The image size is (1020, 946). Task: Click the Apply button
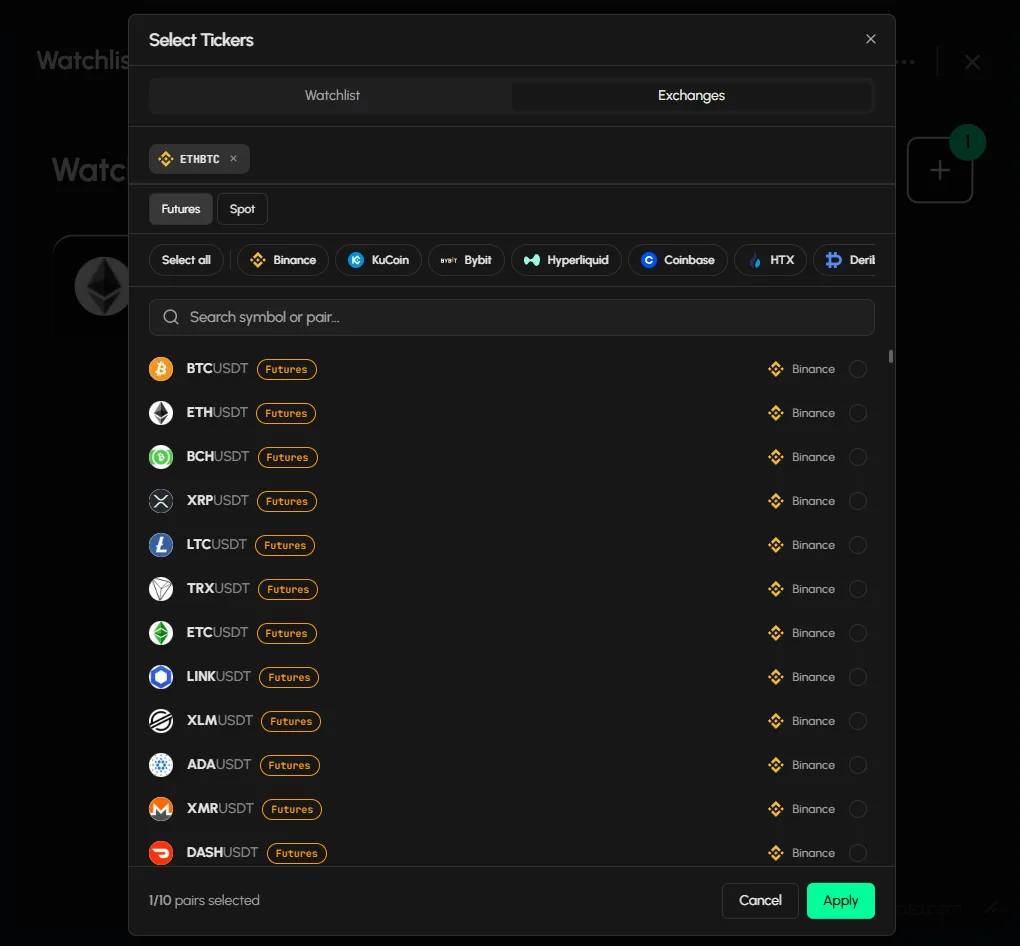pyautogui.click(x=840, y=900)
